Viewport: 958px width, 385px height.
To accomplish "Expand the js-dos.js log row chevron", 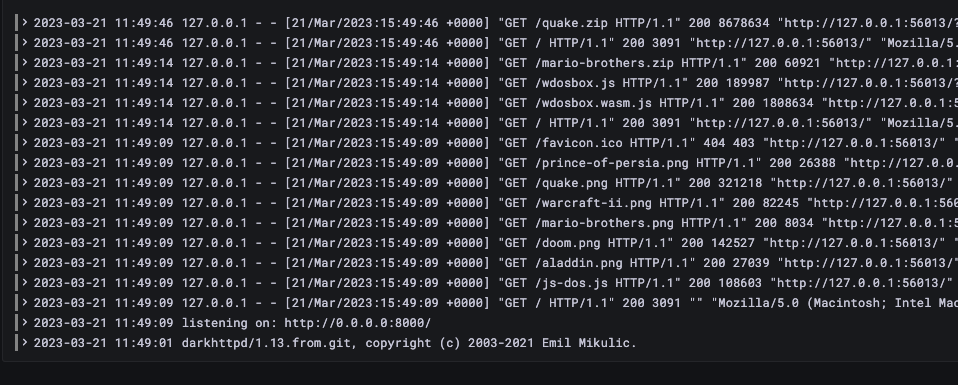I will (25, 282).
